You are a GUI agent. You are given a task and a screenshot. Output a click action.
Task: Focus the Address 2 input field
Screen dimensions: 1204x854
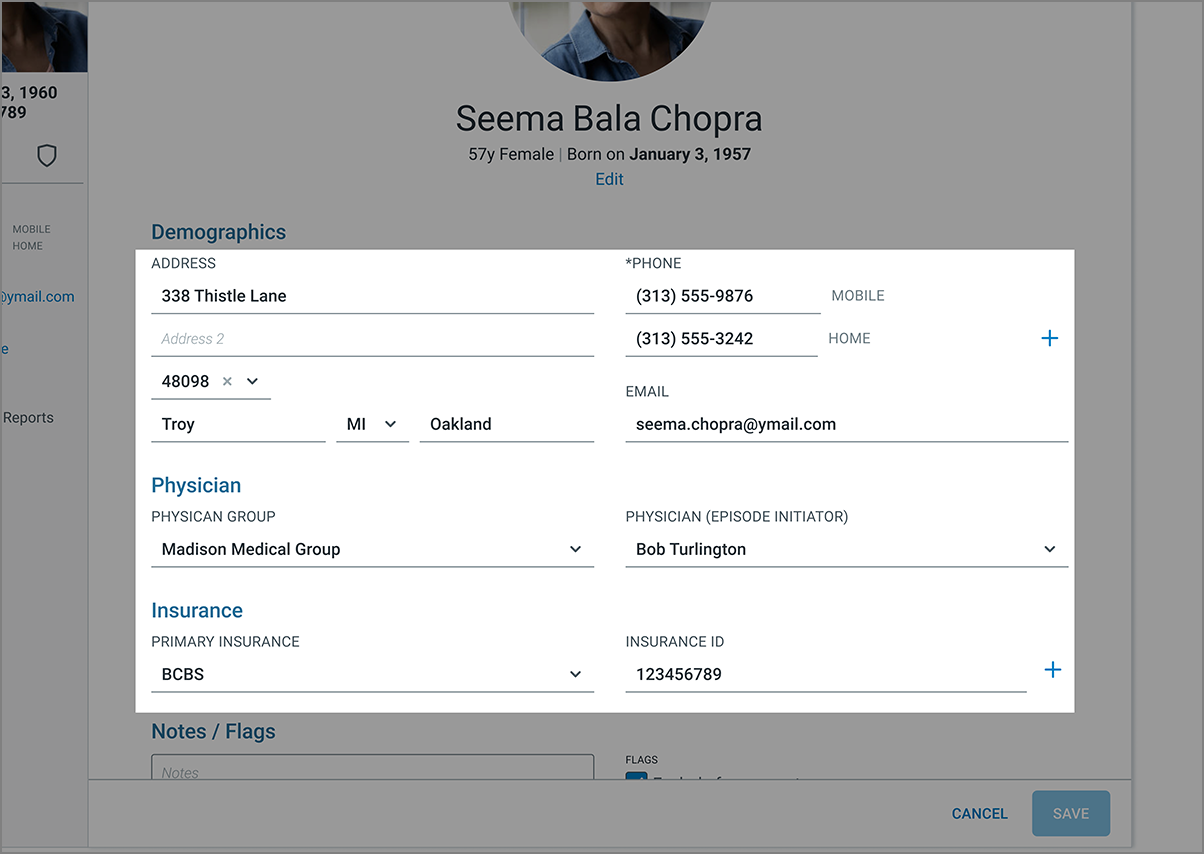pos(372,339)
